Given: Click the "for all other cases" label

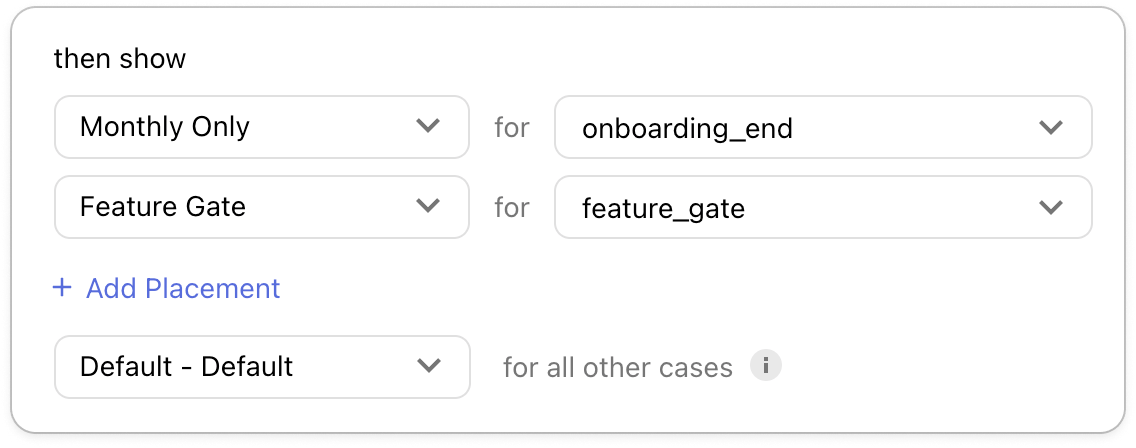Looking at the screenshot, I should (x=617, y=367).
